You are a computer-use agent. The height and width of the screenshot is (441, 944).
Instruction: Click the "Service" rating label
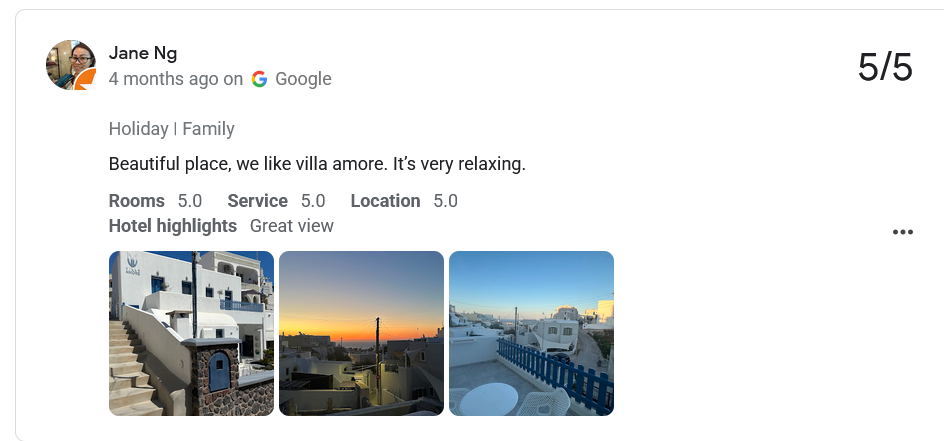pyautogui.click(x=257, y=201)
